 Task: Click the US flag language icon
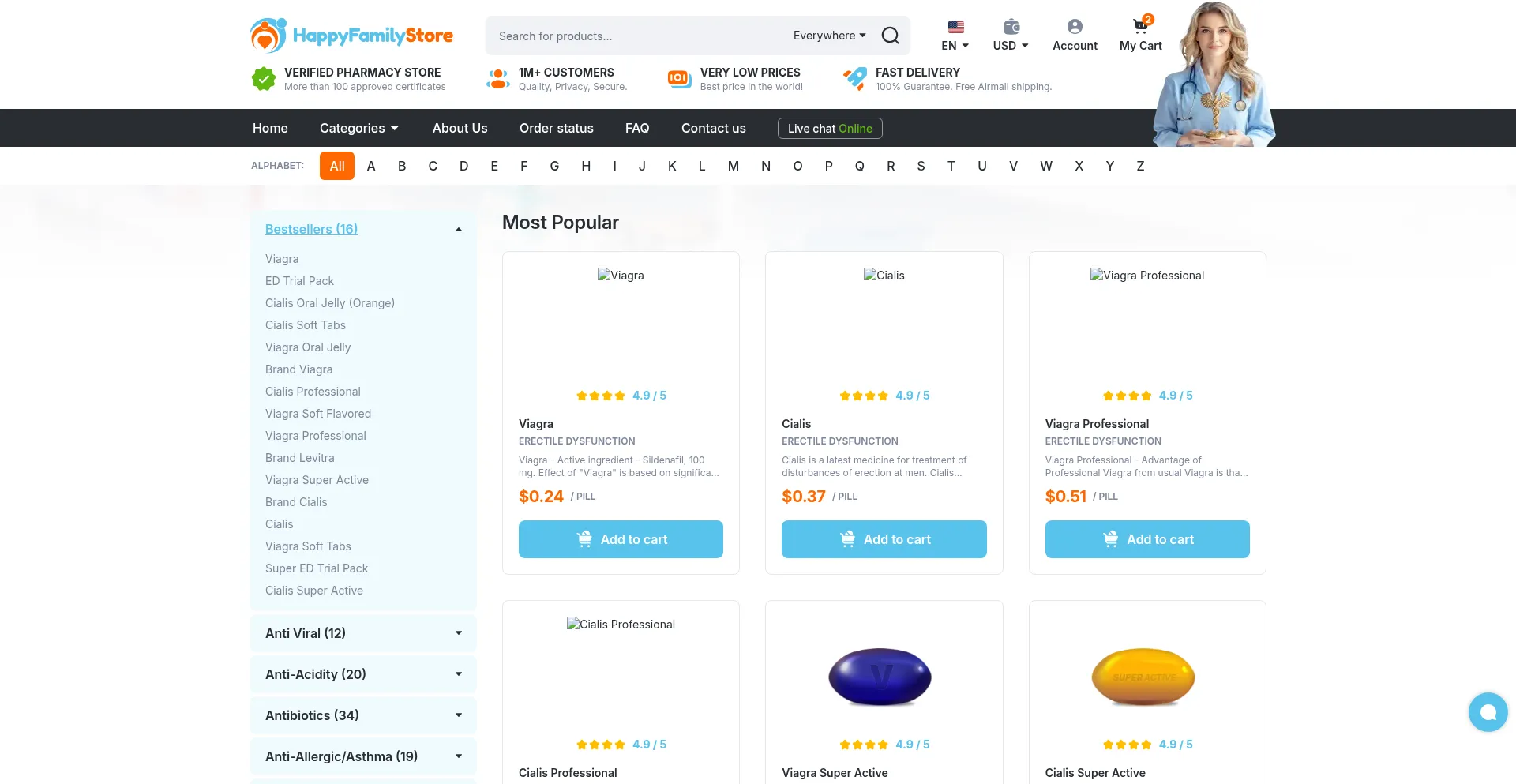[955, 27]
